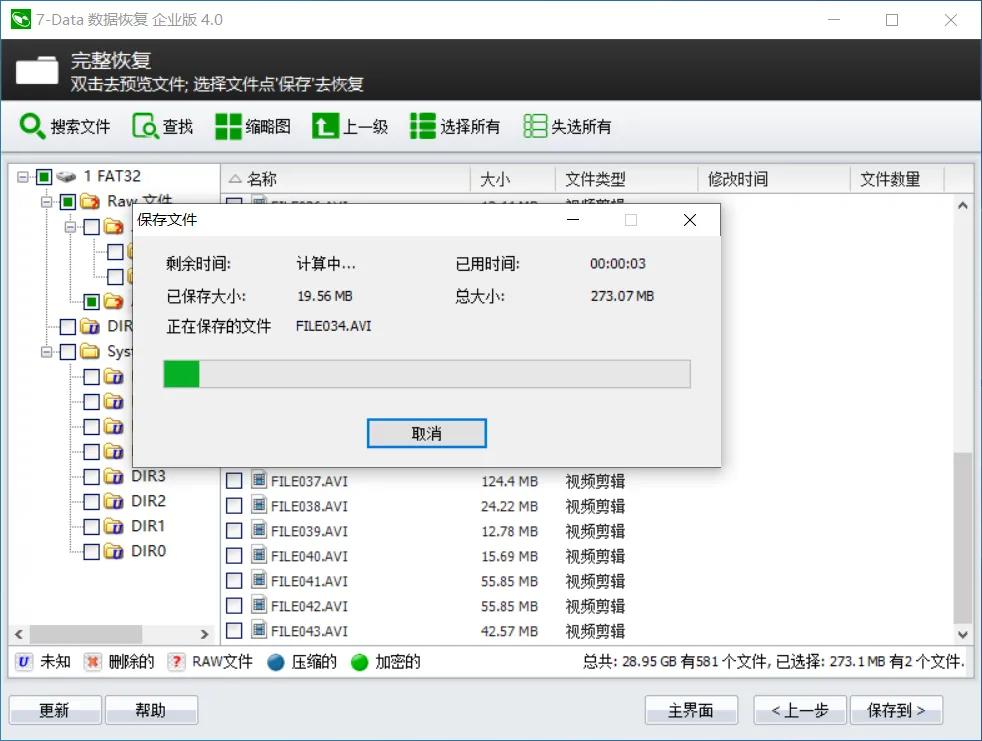Click 失选所有 to deselect all files

(x=563, y=127)
